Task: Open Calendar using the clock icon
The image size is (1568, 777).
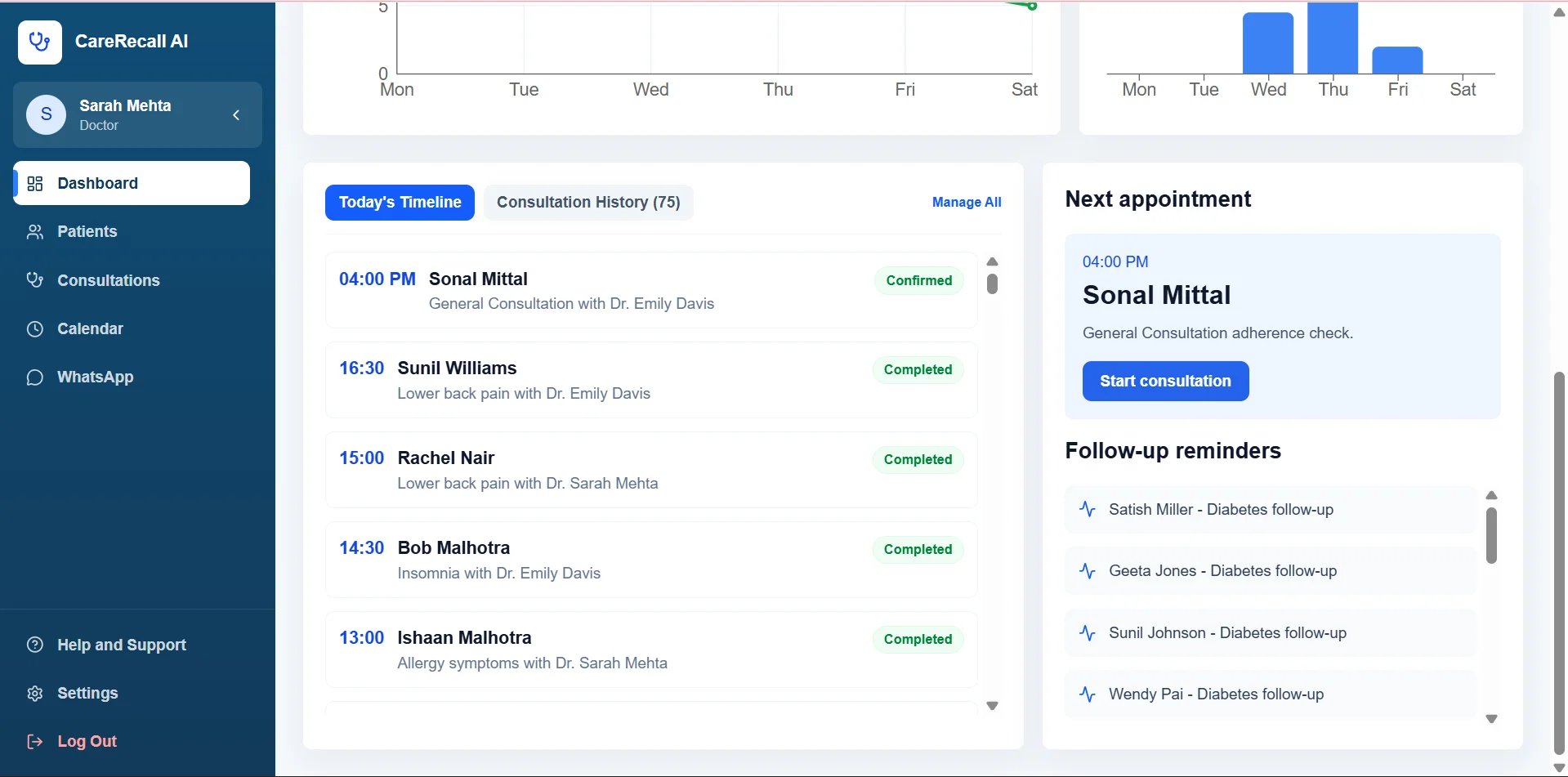Action: click(x=35, y=328)
